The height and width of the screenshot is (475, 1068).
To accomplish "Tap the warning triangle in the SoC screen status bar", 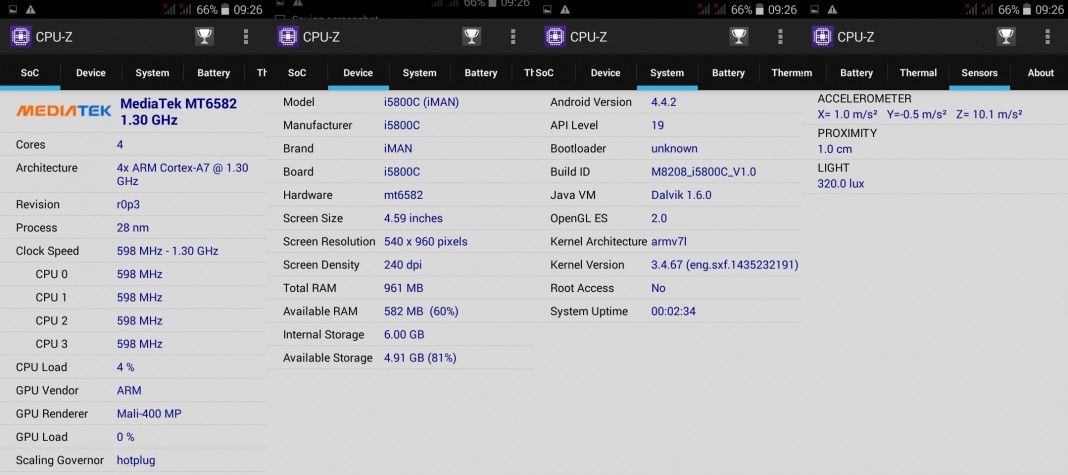I will [x=31, y=10].
